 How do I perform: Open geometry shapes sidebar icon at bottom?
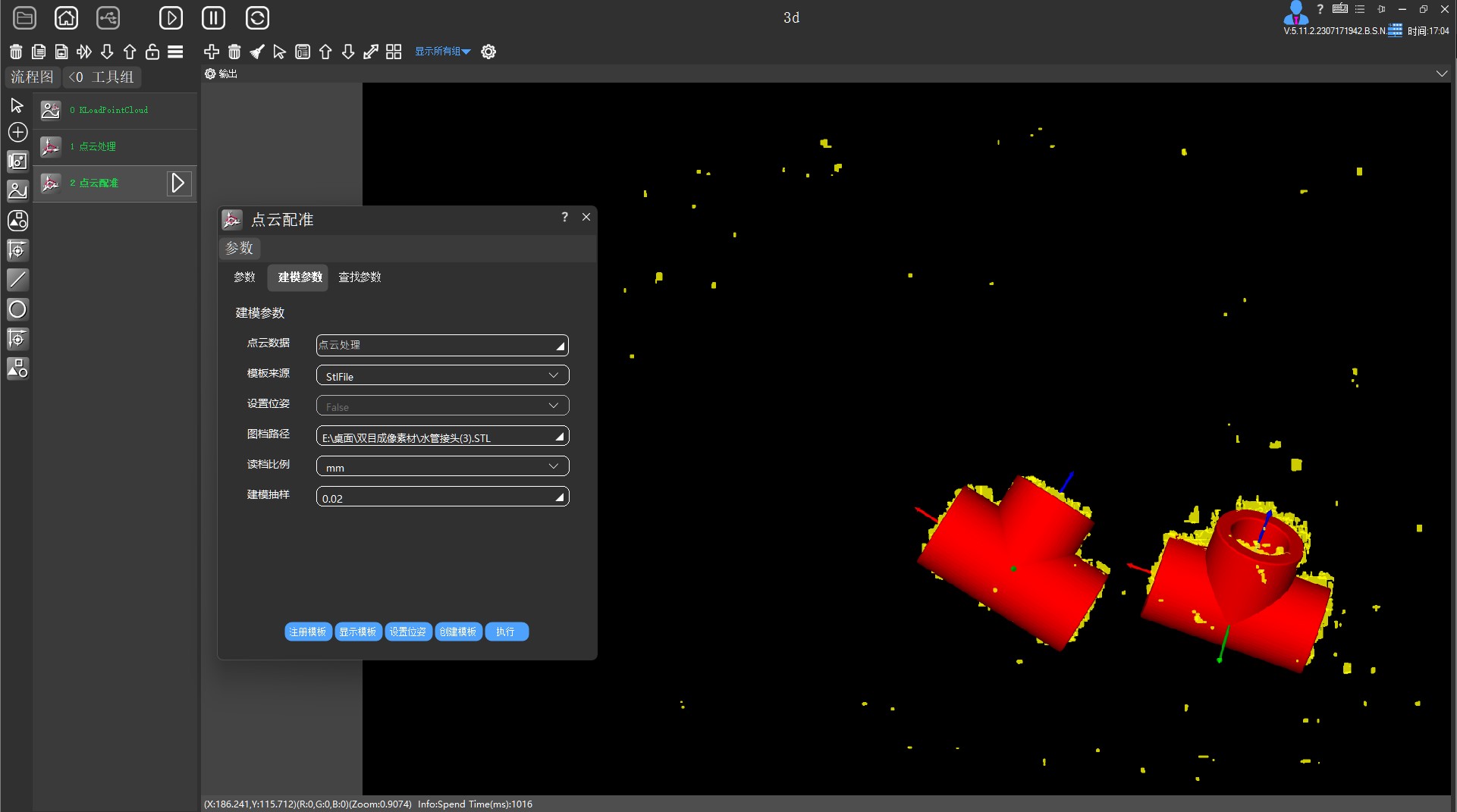point(17,368)
